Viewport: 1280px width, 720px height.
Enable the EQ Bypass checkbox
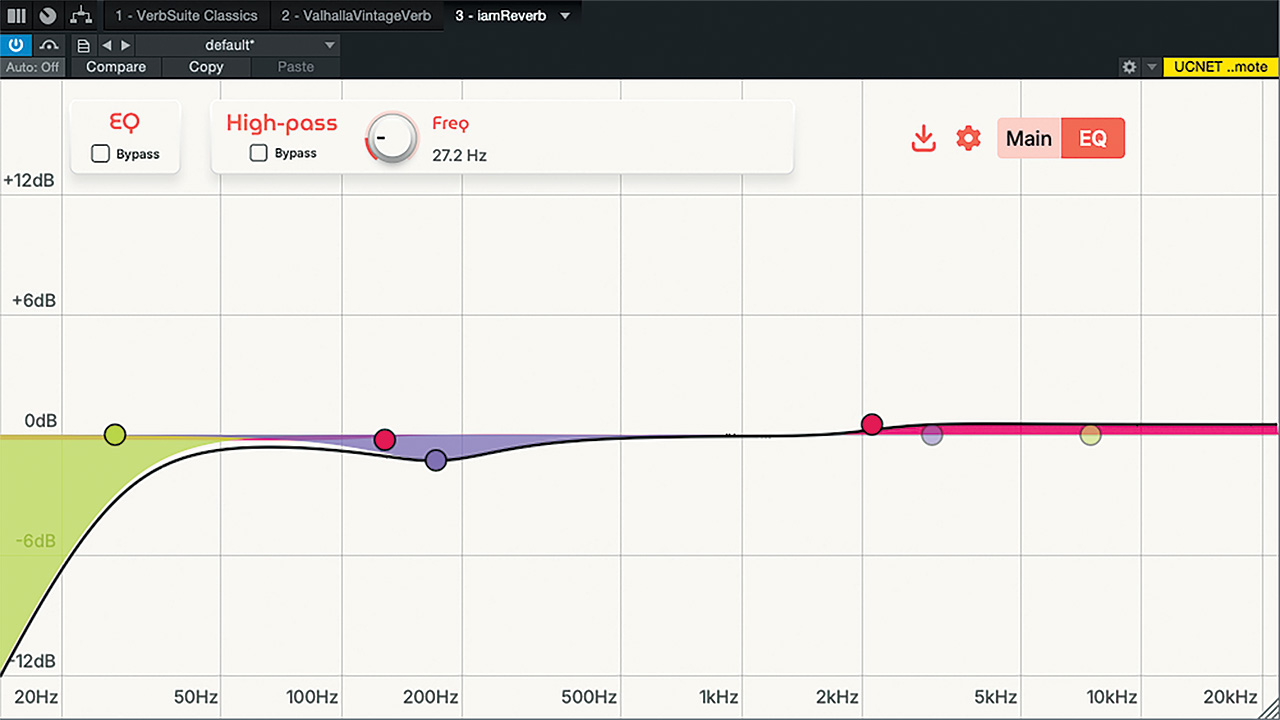click(100, 154)
